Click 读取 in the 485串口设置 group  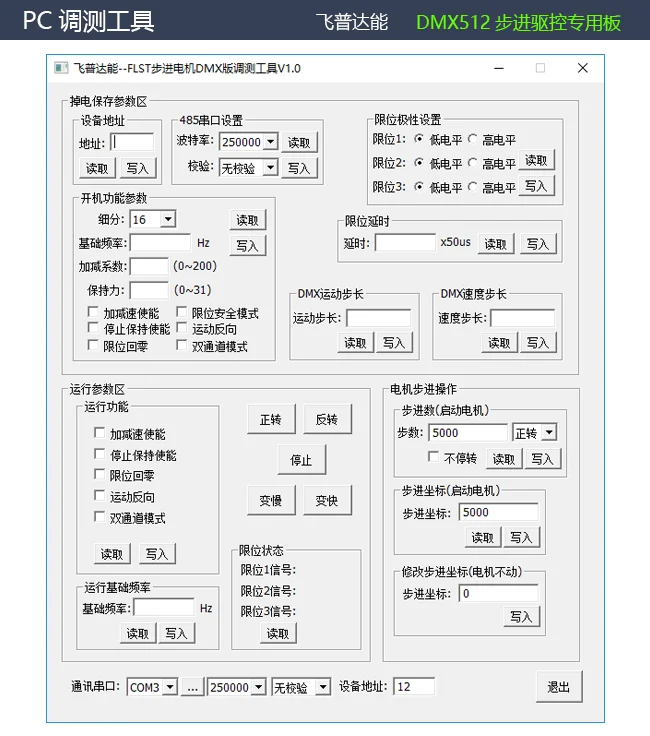[x=299, y=143]
